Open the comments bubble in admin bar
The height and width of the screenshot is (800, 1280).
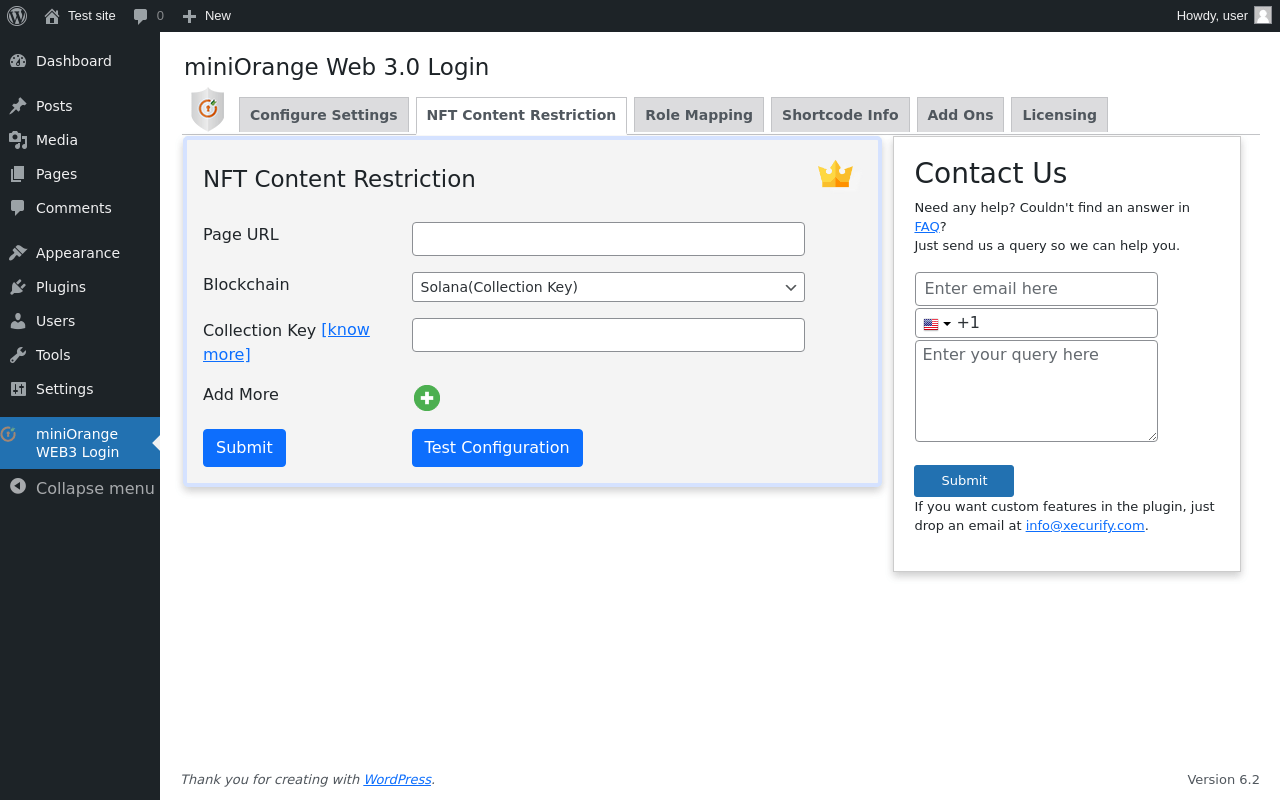148,15
